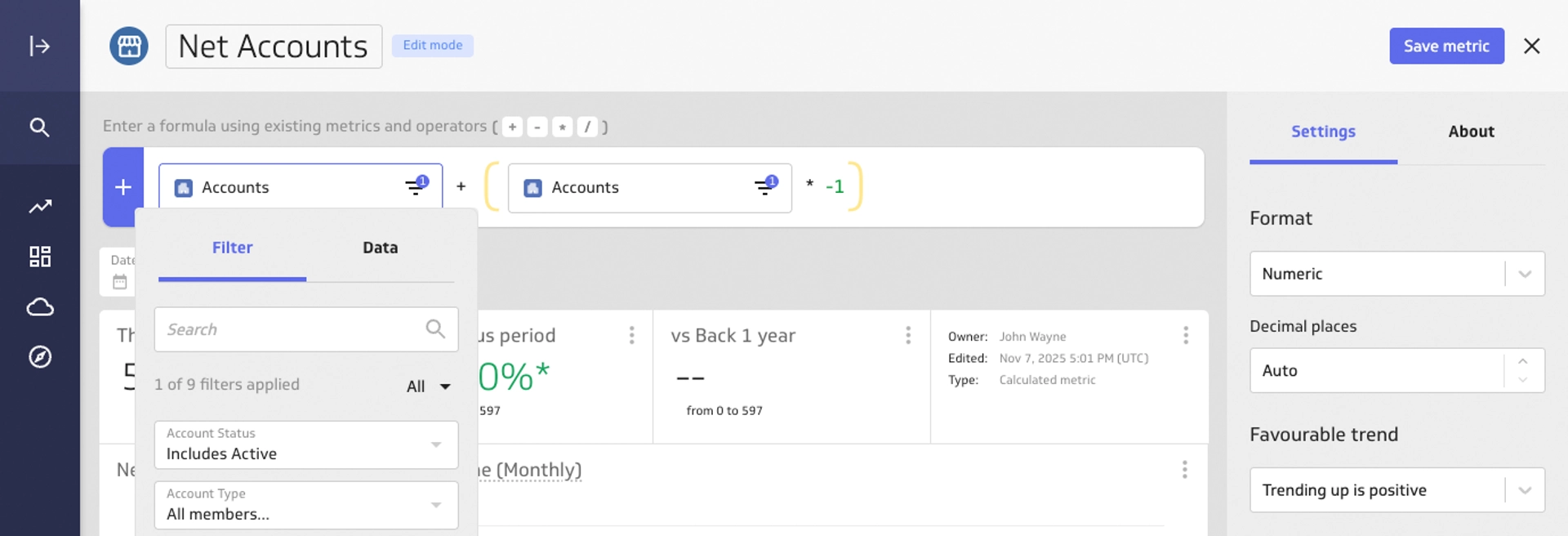Screen dimensions: 1568x536
Task: Click Save metric button
Action: 1446,46
